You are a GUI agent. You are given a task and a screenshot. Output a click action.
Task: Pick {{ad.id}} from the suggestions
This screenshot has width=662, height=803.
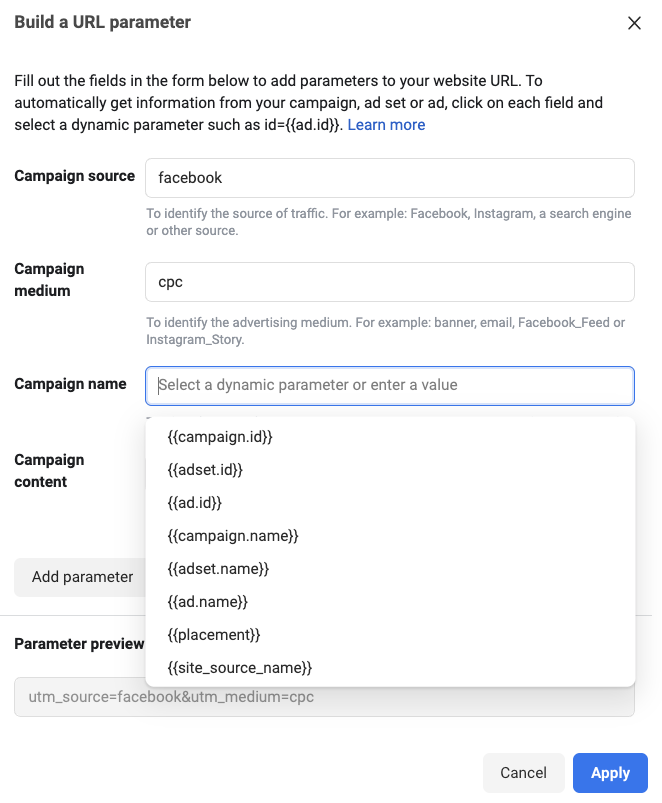click(390, 503)
